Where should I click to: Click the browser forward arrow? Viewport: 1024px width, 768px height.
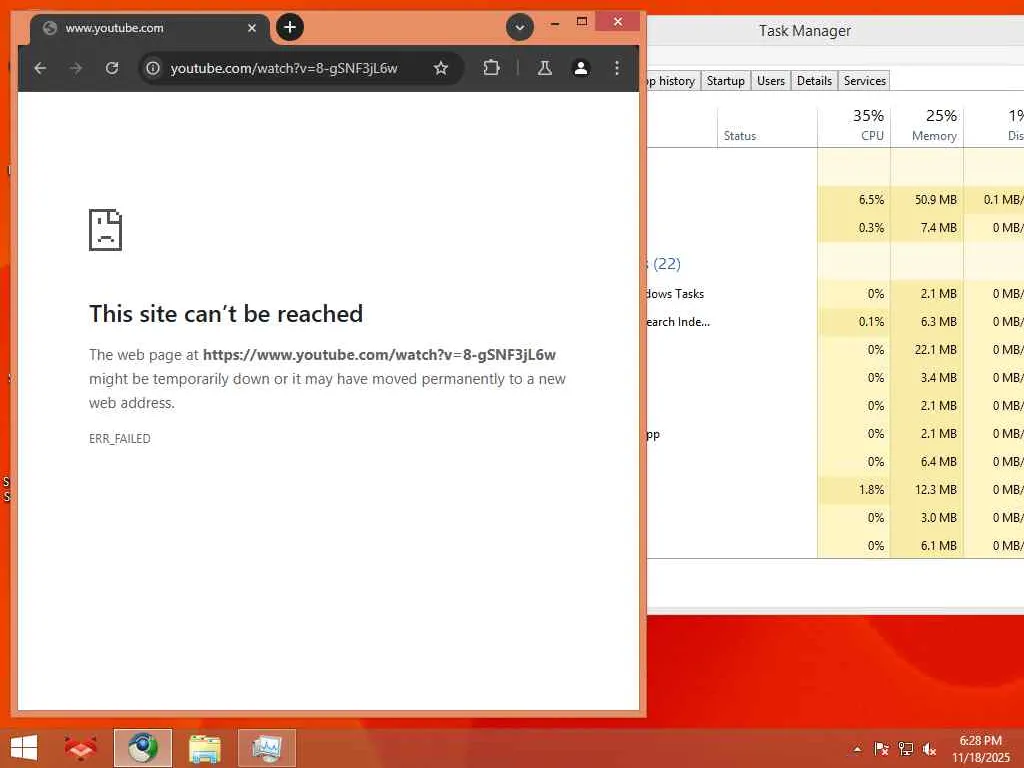(x=76, y=68)
